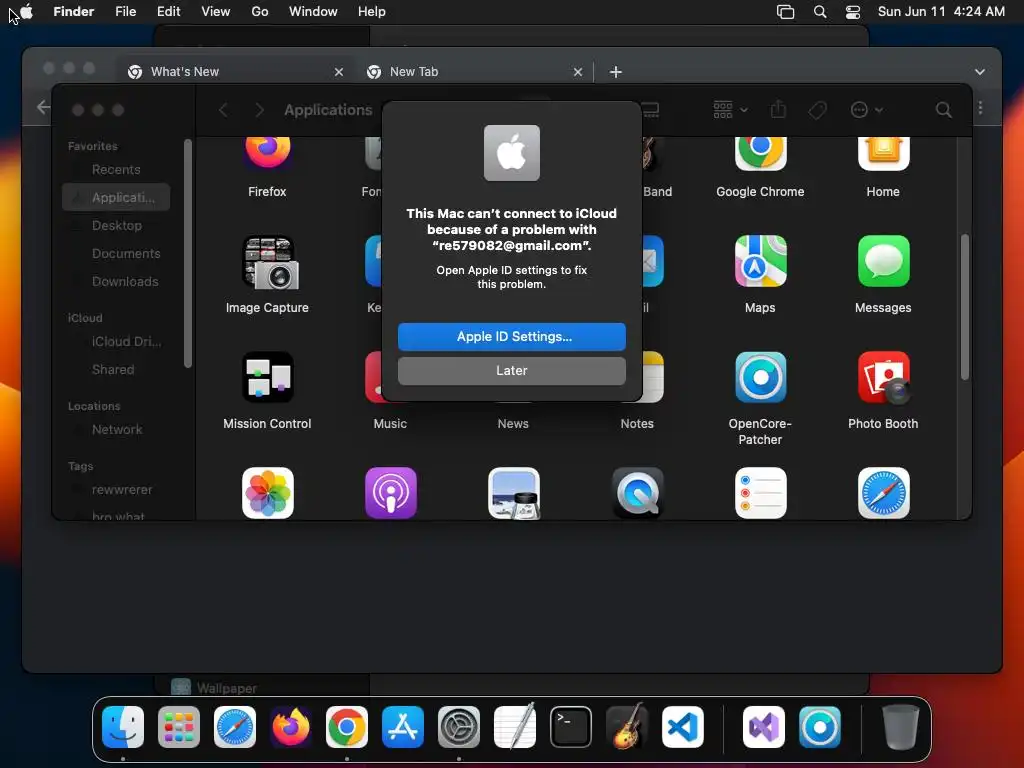Open Launchpad from the Dock

[x=178, y=727]
